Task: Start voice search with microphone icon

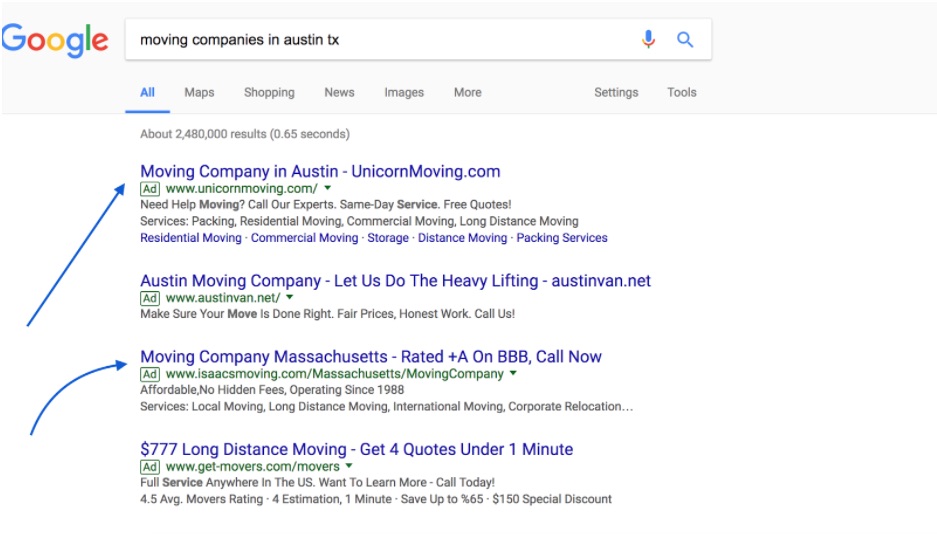Action: (x=648, y=39)
